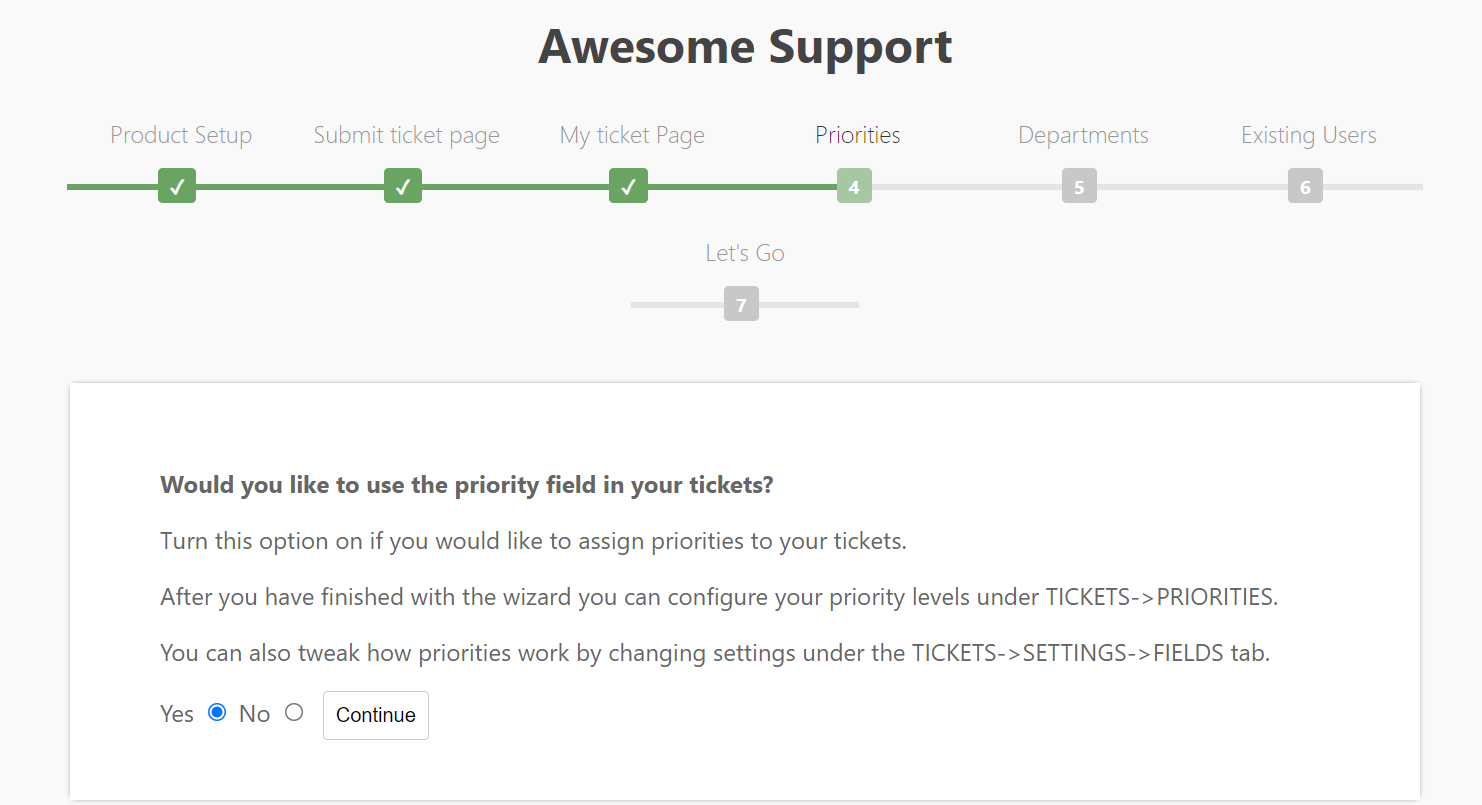
Task: Click the Submit ticket page checkmark icon
Action: pyautogui.click(x=403, y=186)
